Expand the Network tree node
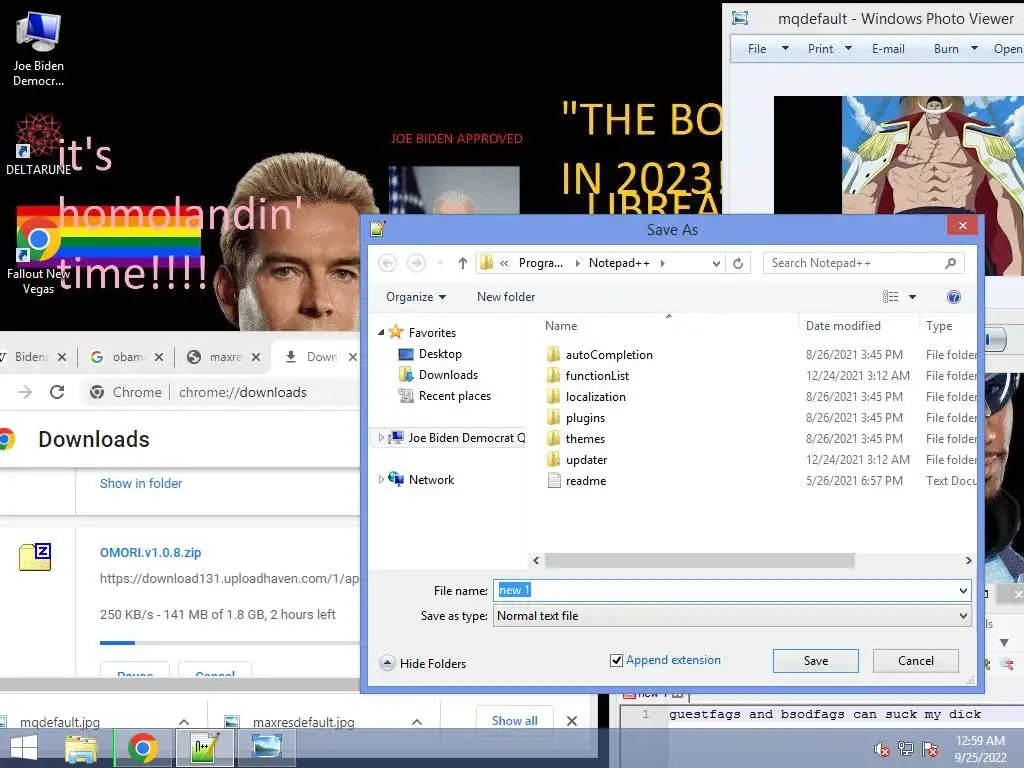 (381, 479)
